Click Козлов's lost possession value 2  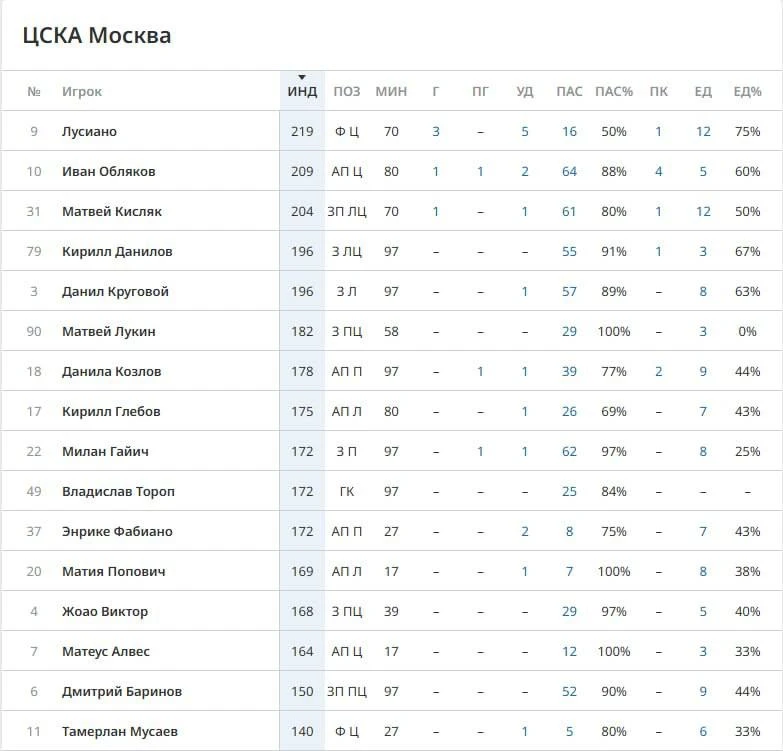click(x=658, y=372)
